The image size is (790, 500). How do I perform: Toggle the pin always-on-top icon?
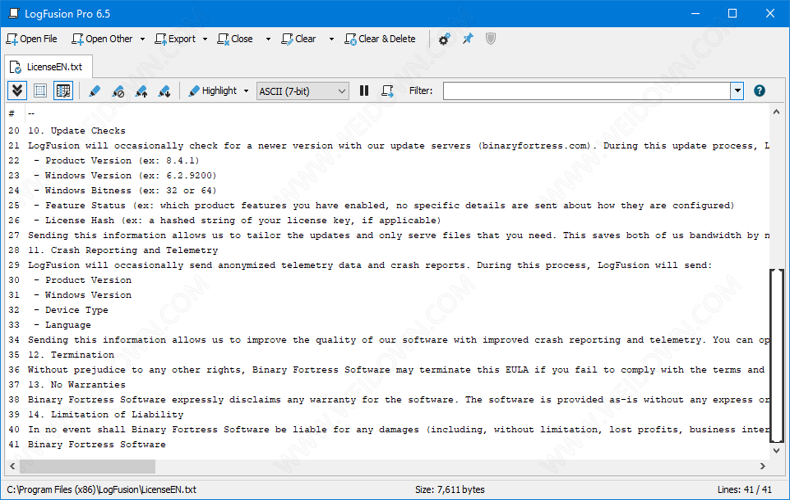click(468, 39)
